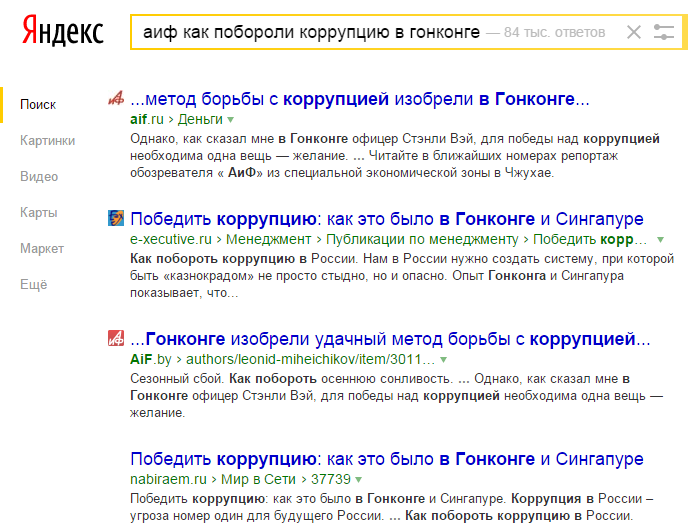Screen dimensions: 688x530
Task: Open '...Гонконге изобрели удачный метод' result
Action: pos(390,339)
